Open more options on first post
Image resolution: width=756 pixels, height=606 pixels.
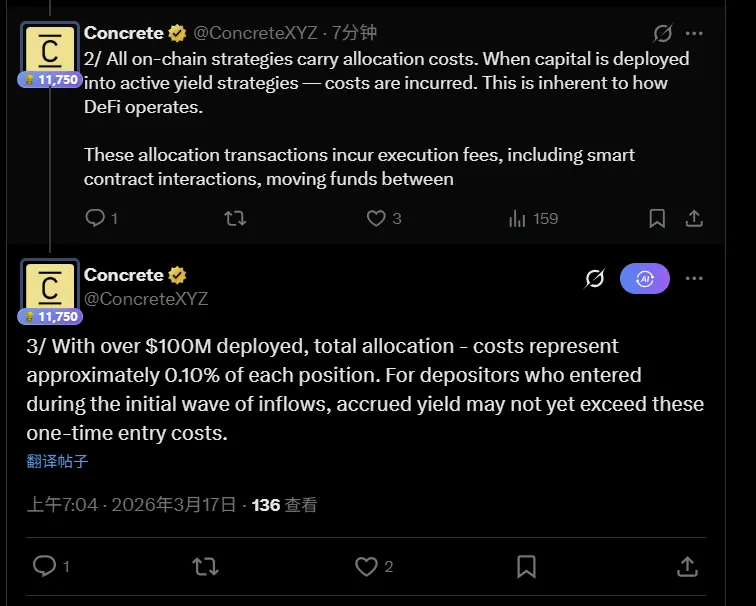click(x=694, y=34)
